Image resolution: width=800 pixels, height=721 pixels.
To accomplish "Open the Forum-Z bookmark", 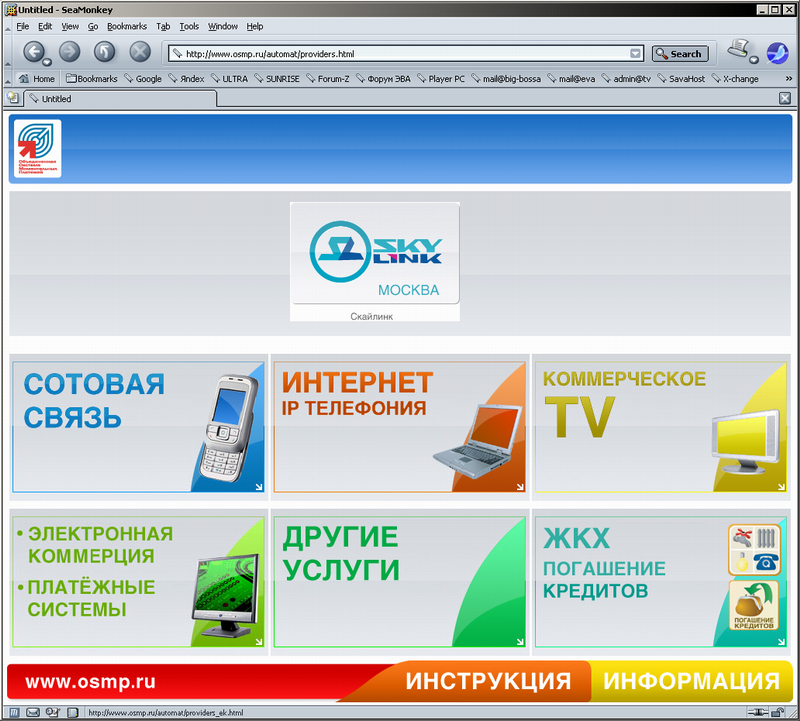I will [328, 79].
